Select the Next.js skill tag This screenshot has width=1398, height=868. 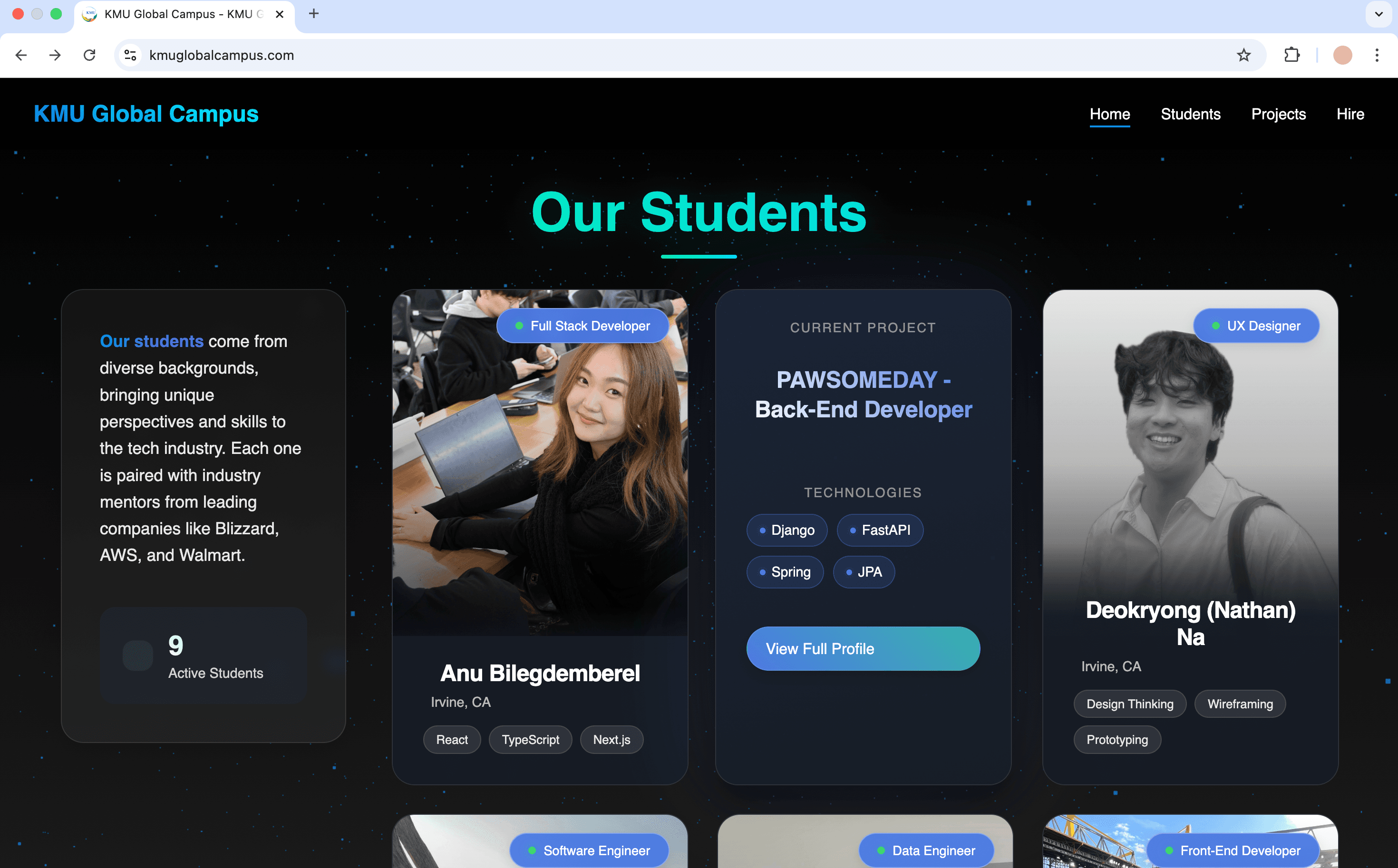click(x=612, y=740)
